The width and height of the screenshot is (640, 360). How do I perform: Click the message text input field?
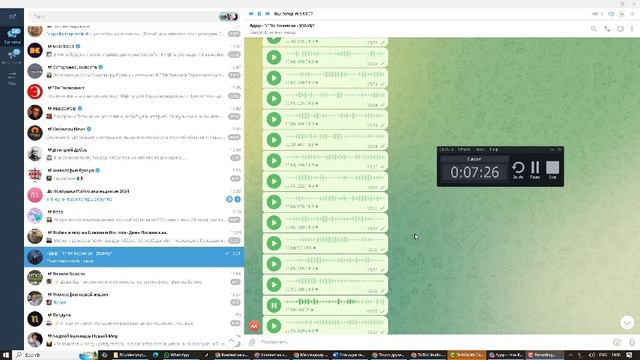pos(435,342)
